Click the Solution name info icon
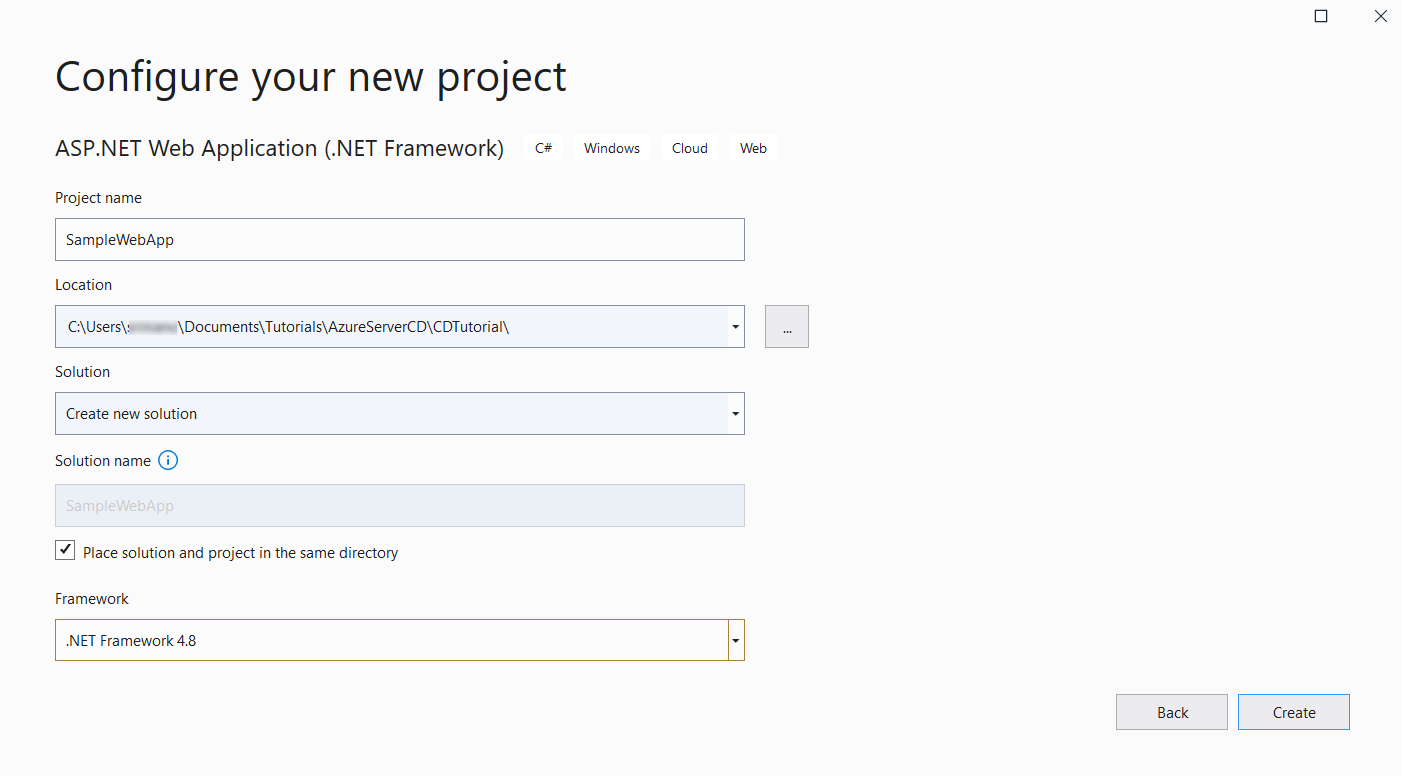This screenshot has height=776, width=1402. click(168, 461)
